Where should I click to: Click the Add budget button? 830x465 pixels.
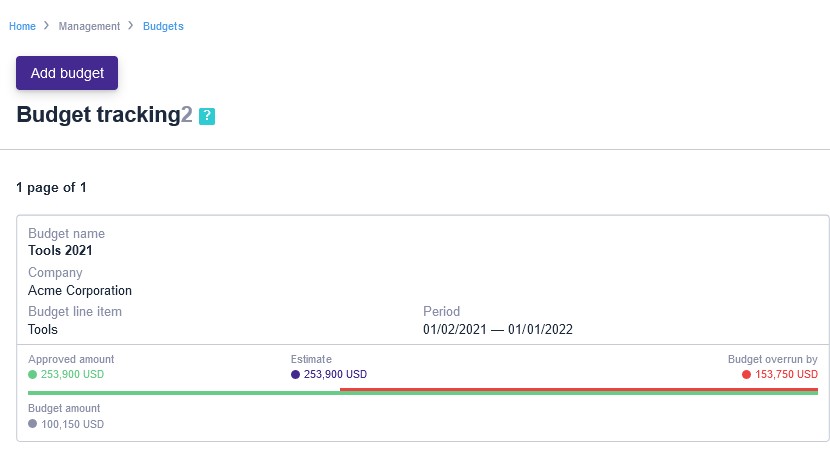(x=67, y=73)
